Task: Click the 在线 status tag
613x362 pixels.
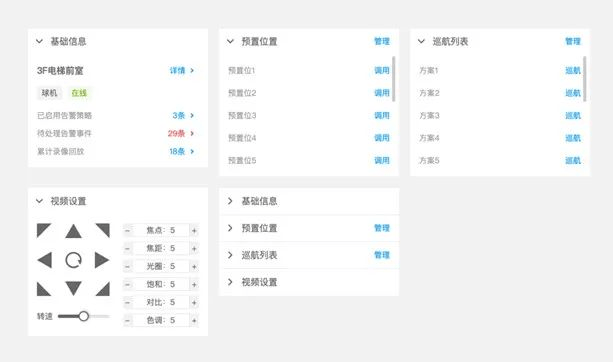Action: (79, 93)
